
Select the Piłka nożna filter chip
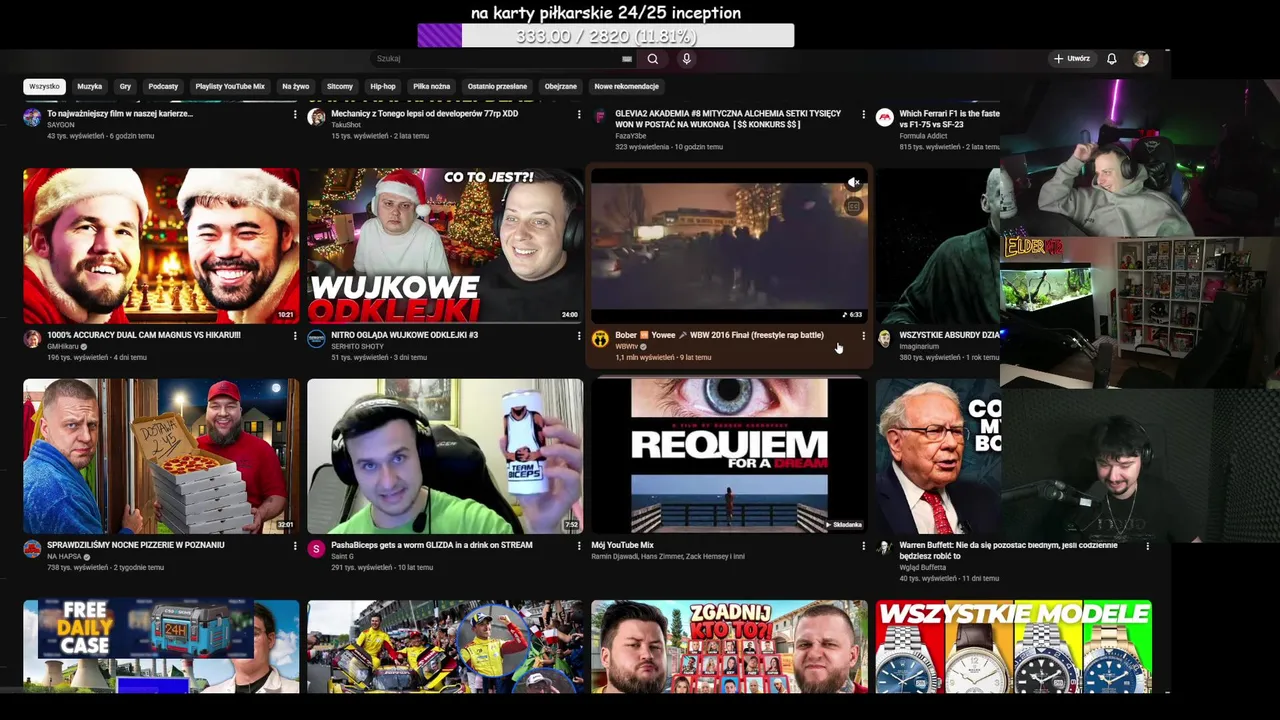(x=431, y=87)
